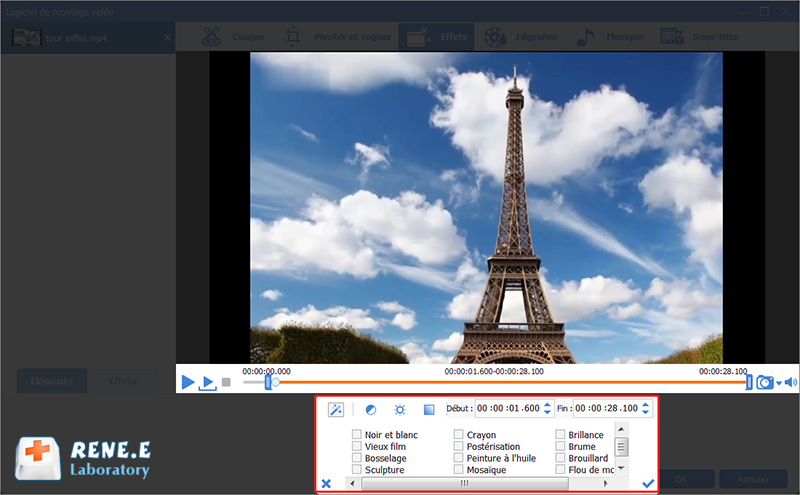Select the tour eiffel.mp4 thumbnail
The image size is (800, 495).
click(27, 38)
